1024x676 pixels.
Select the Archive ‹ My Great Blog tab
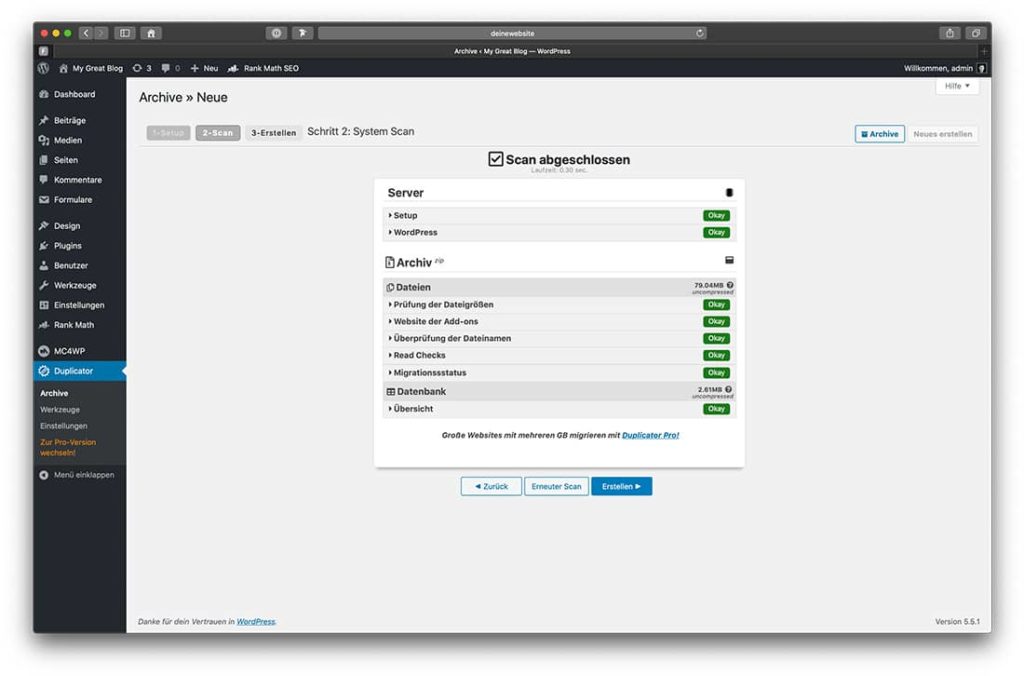click(x=512, y=51)
